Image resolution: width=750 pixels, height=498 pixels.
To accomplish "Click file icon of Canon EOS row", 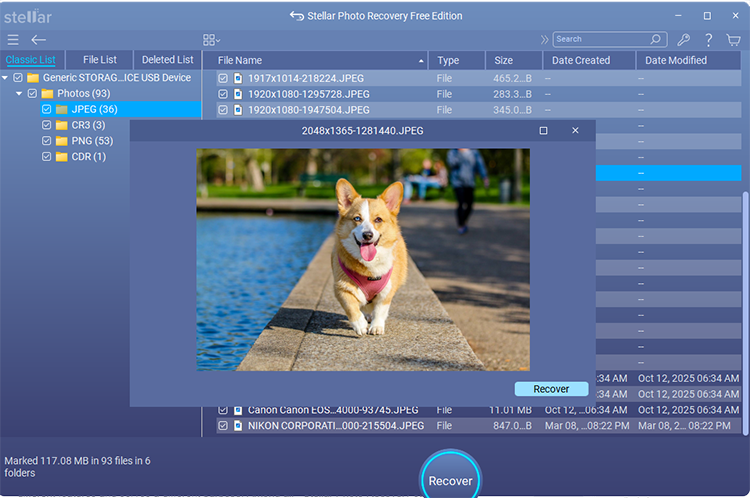I will pos(238,410).
